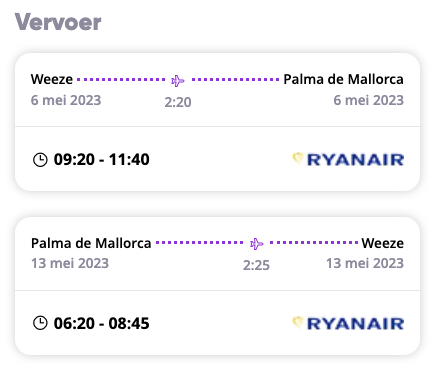Click Palma de Mallorca origin in return card
Viewport: 448px width, 372px height.
(x=91, y=243)
